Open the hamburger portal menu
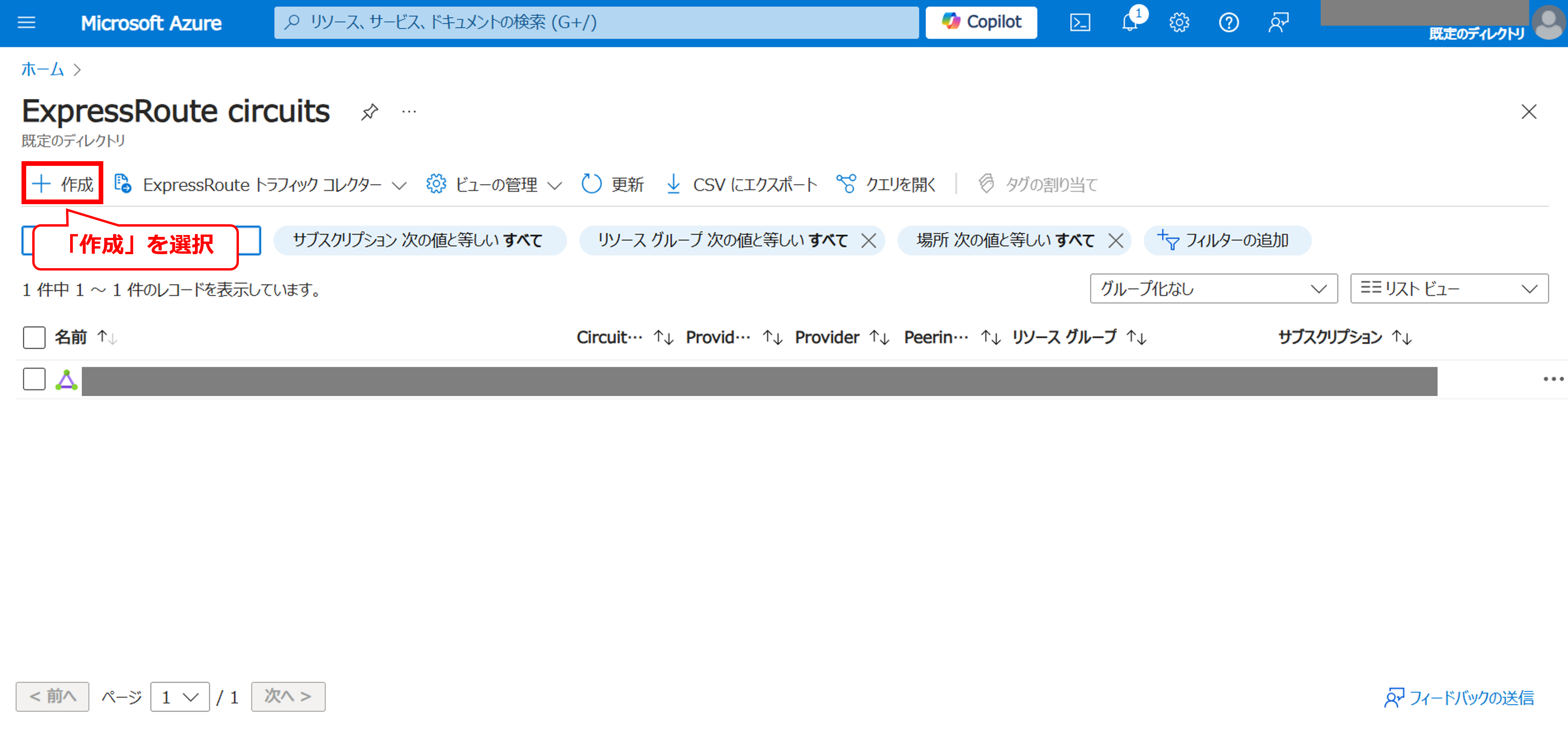 coord(26,23)
